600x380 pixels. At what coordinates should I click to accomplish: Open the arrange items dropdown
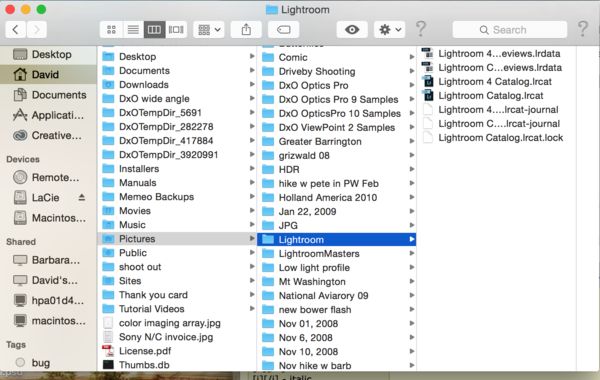(209, 29)
